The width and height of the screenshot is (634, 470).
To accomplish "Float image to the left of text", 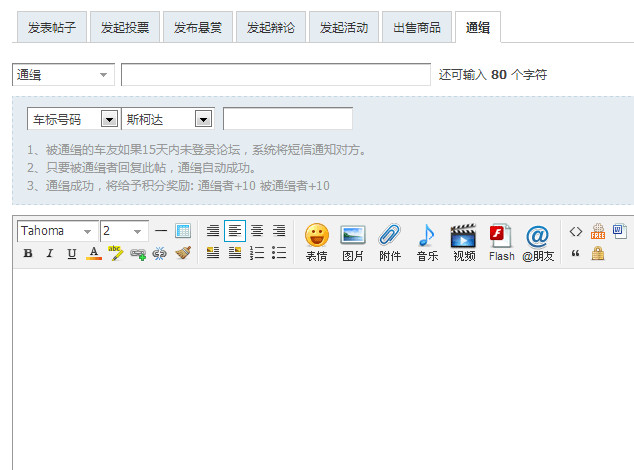I will tap(213, 253).
